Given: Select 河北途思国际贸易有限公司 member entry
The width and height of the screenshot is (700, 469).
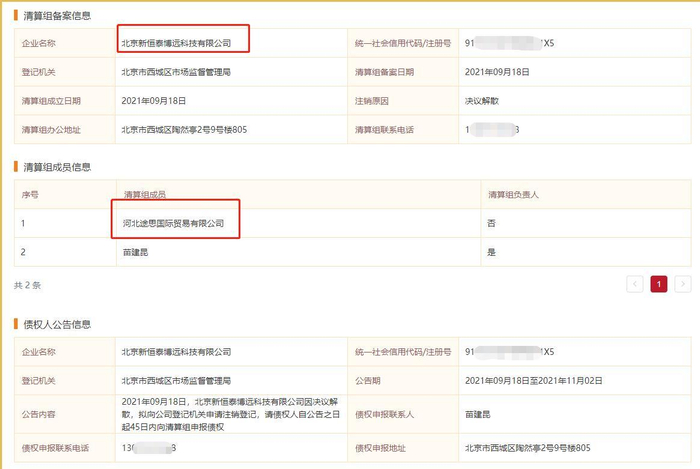Looking at the screenshot, I should (x=173, y=223).
